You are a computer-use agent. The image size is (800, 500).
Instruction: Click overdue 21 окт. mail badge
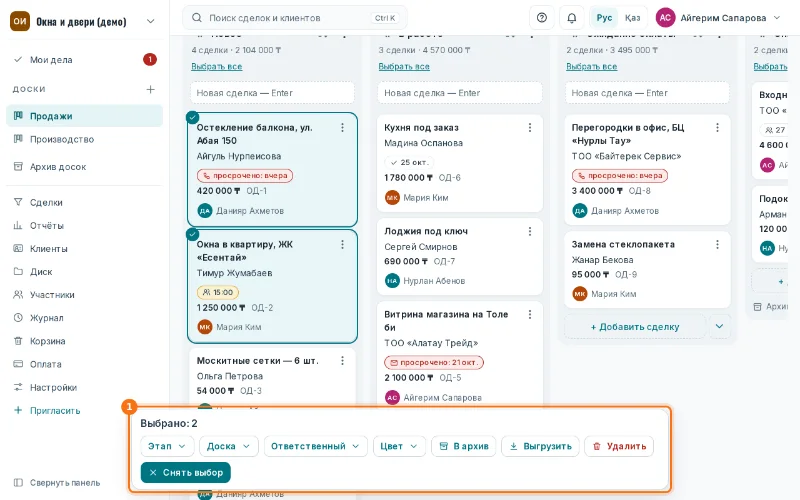coord(434,363)
